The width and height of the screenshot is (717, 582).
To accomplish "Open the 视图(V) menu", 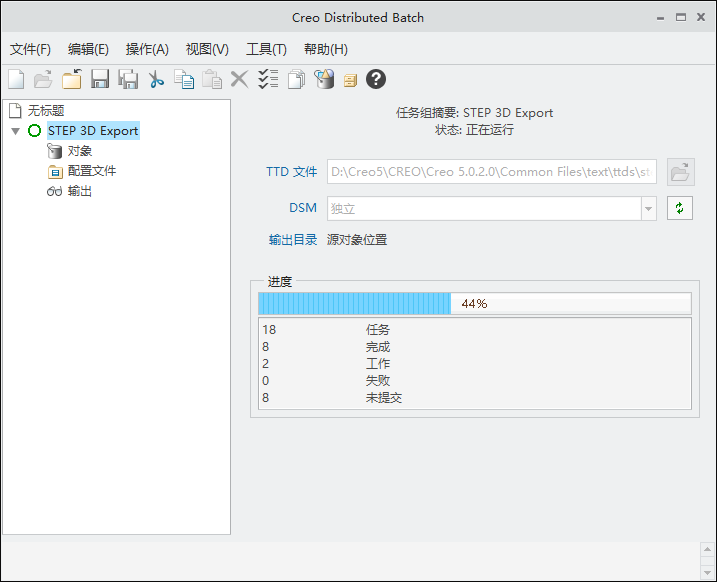I will (x=207, y=49).
